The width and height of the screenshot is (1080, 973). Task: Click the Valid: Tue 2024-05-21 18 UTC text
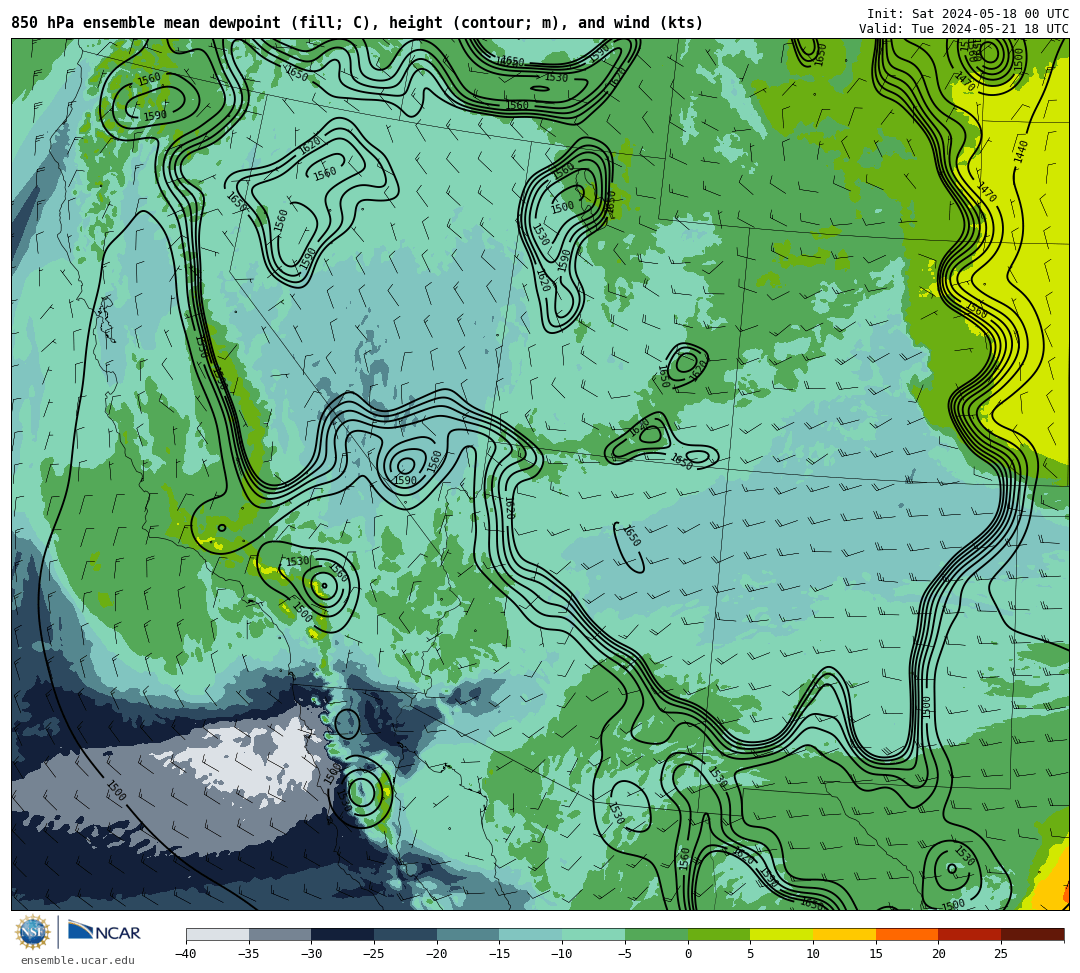[x=964, y=28]
